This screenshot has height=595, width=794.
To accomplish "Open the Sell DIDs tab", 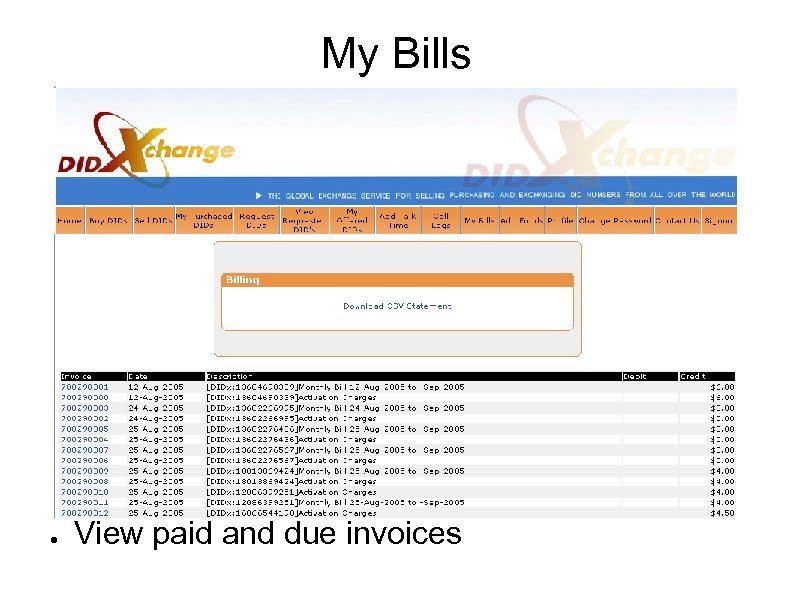I will [x=153, y=220].
